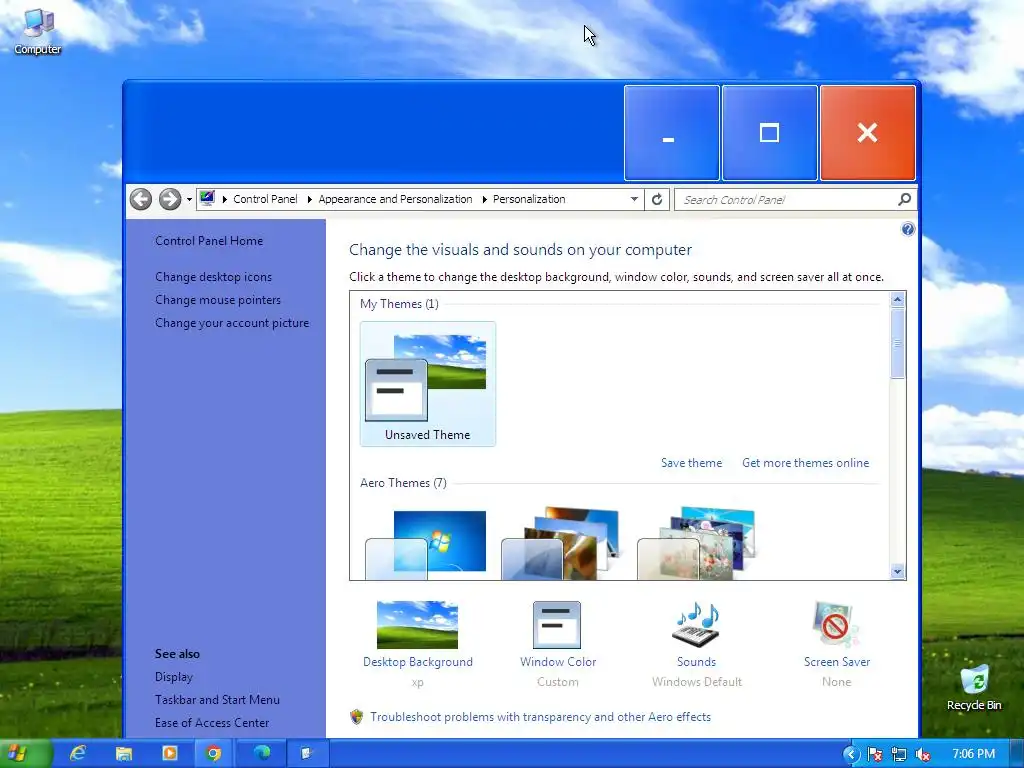Select Appearance and Personalization breadcrumb
1024x768 pixels.
click(x=395, y=199)
